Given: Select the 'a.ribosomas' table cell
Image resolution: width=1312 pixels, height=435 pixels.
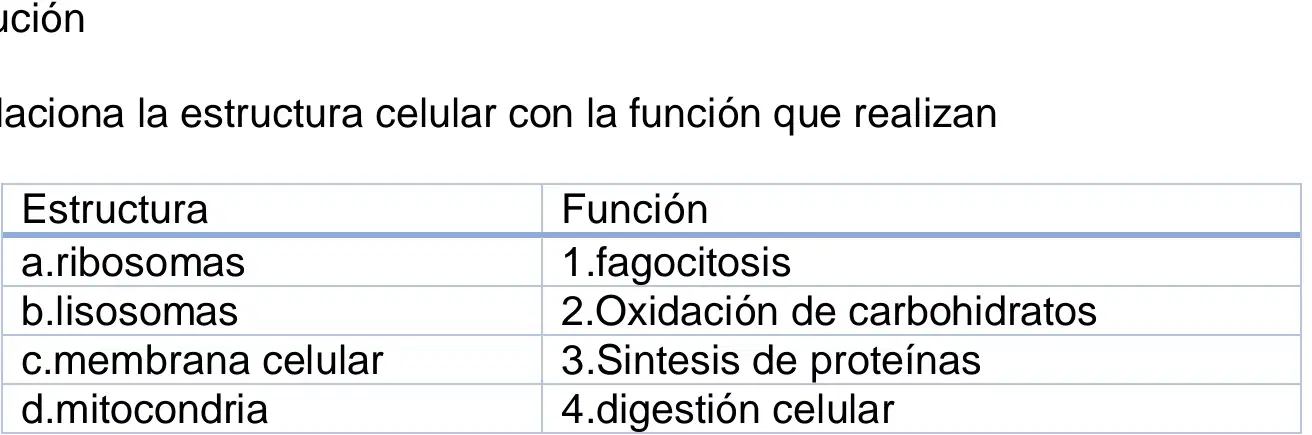Looking at the screenshot, I should [x=277, y=261].
